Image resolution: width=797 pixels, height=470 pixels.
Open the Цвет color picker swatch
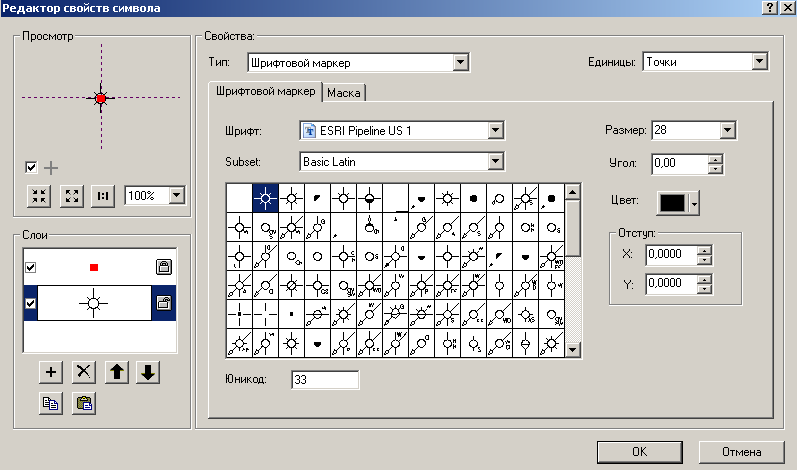click(x=678, y=203)
